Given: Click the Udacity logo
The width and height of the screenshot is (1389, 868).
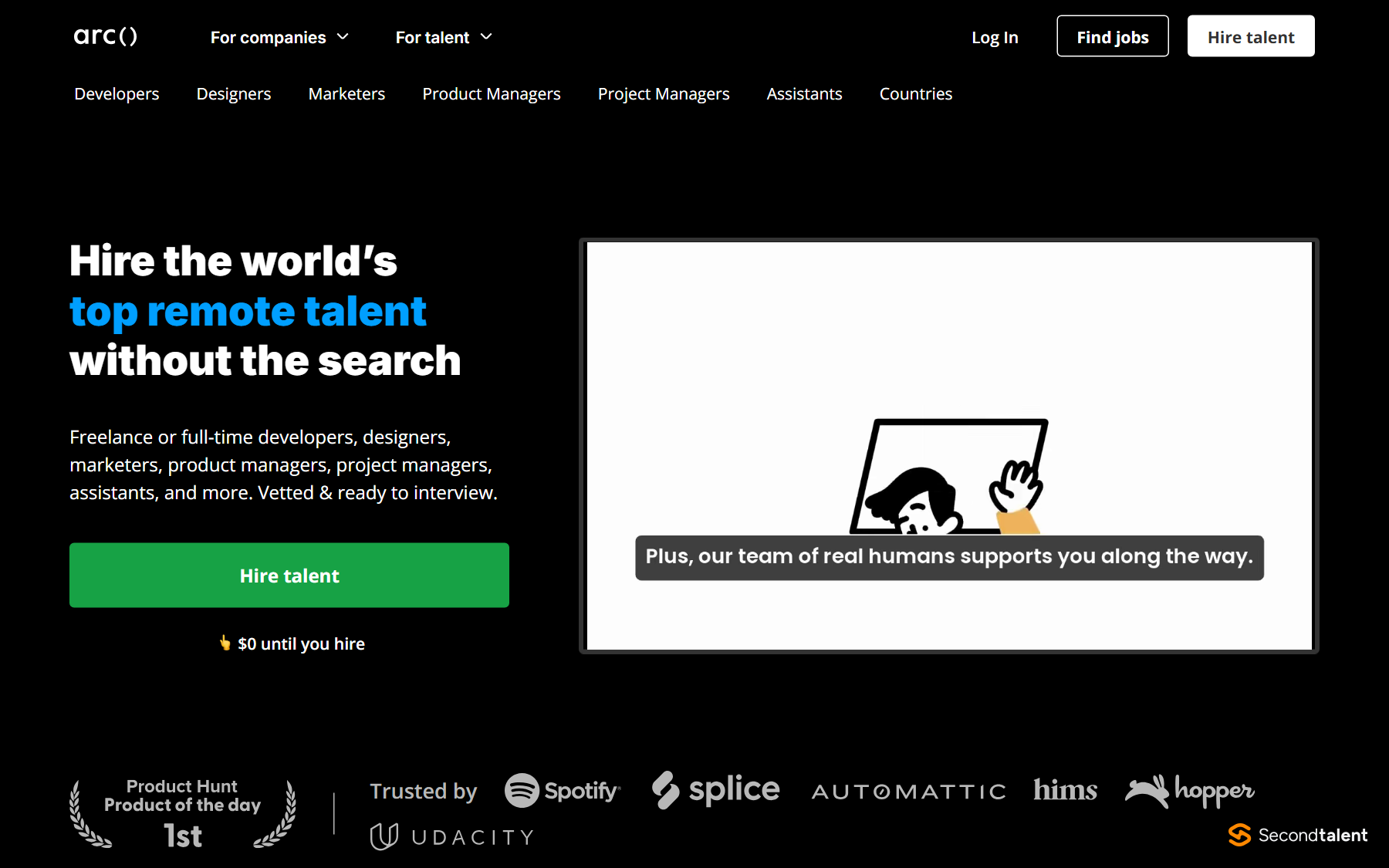Looking at the screenshot, I should (x=451, y=837).
